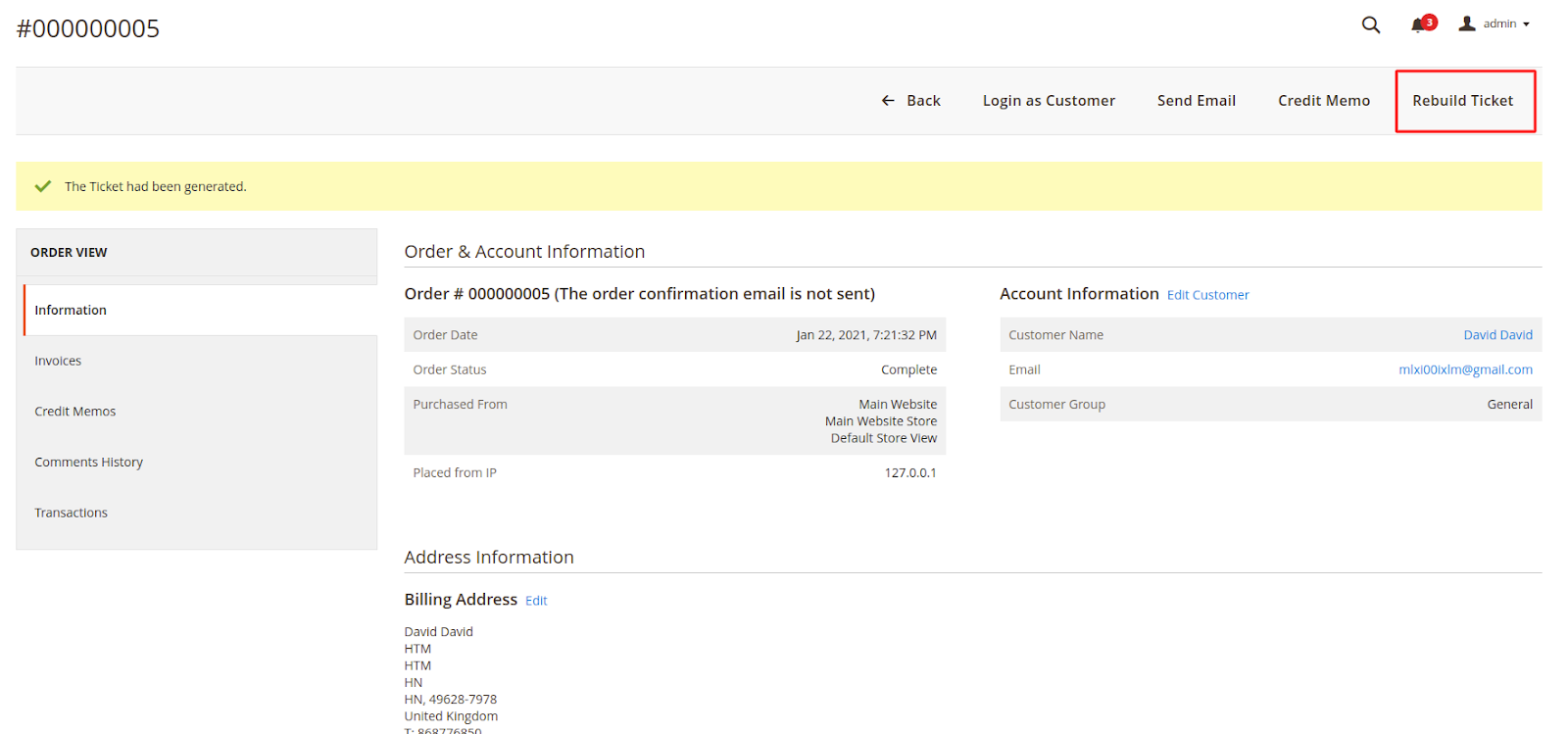Open customer David David profile link
This screenshot has height=734, width=1568.
pos(1497,335)
